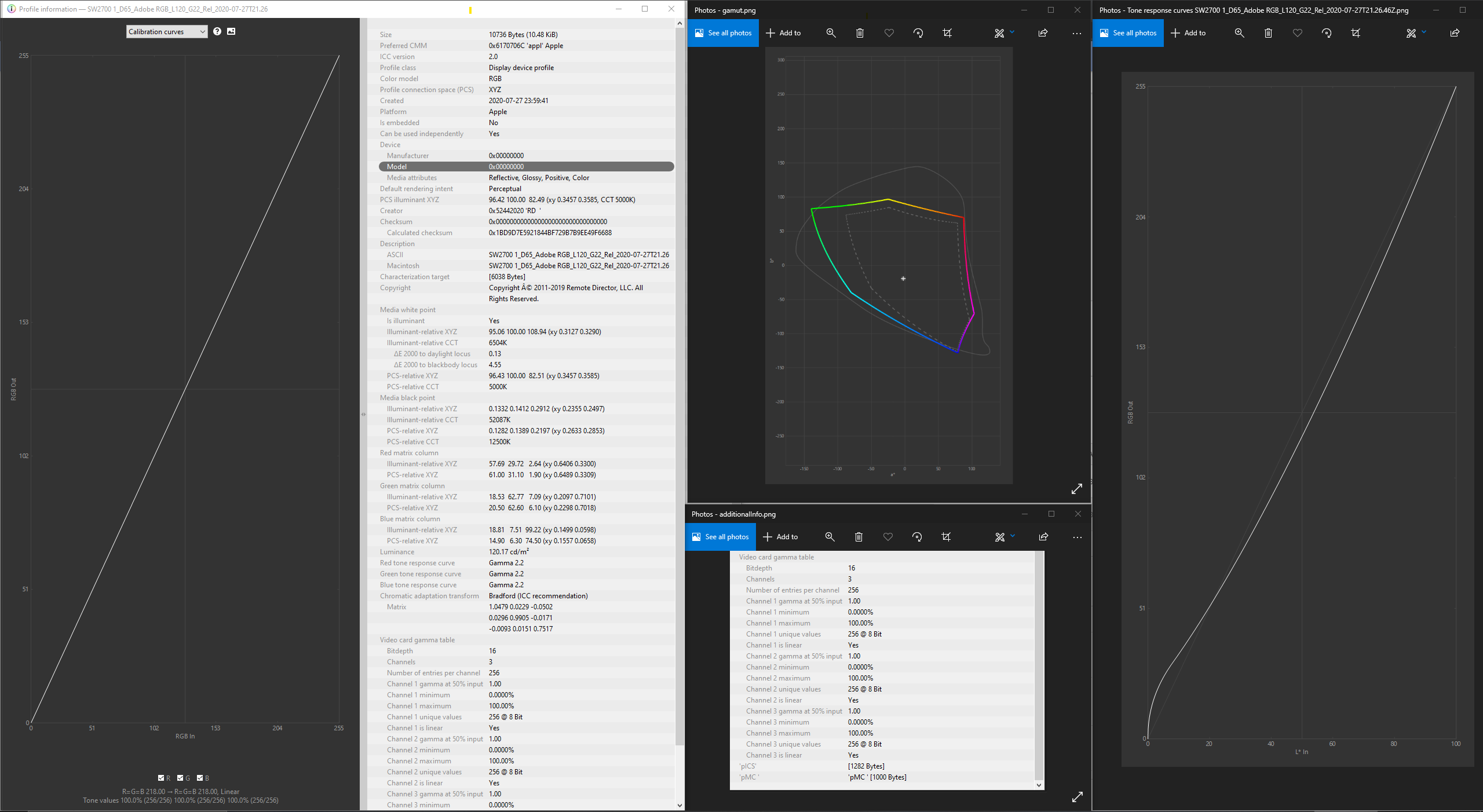The image size is (1483, 812).
Task: Toggle the G channel checkbox
Action: pos(181,778)
